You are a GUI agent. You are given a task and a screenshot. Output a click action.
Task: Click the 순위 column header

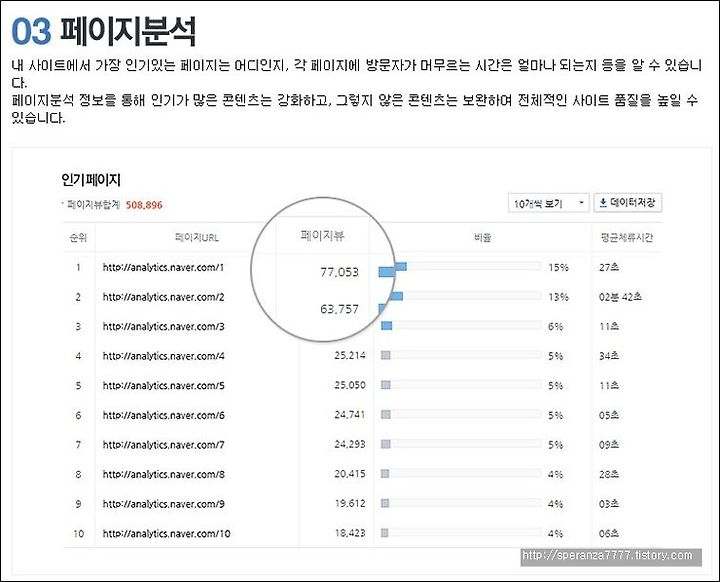[78, 237]
